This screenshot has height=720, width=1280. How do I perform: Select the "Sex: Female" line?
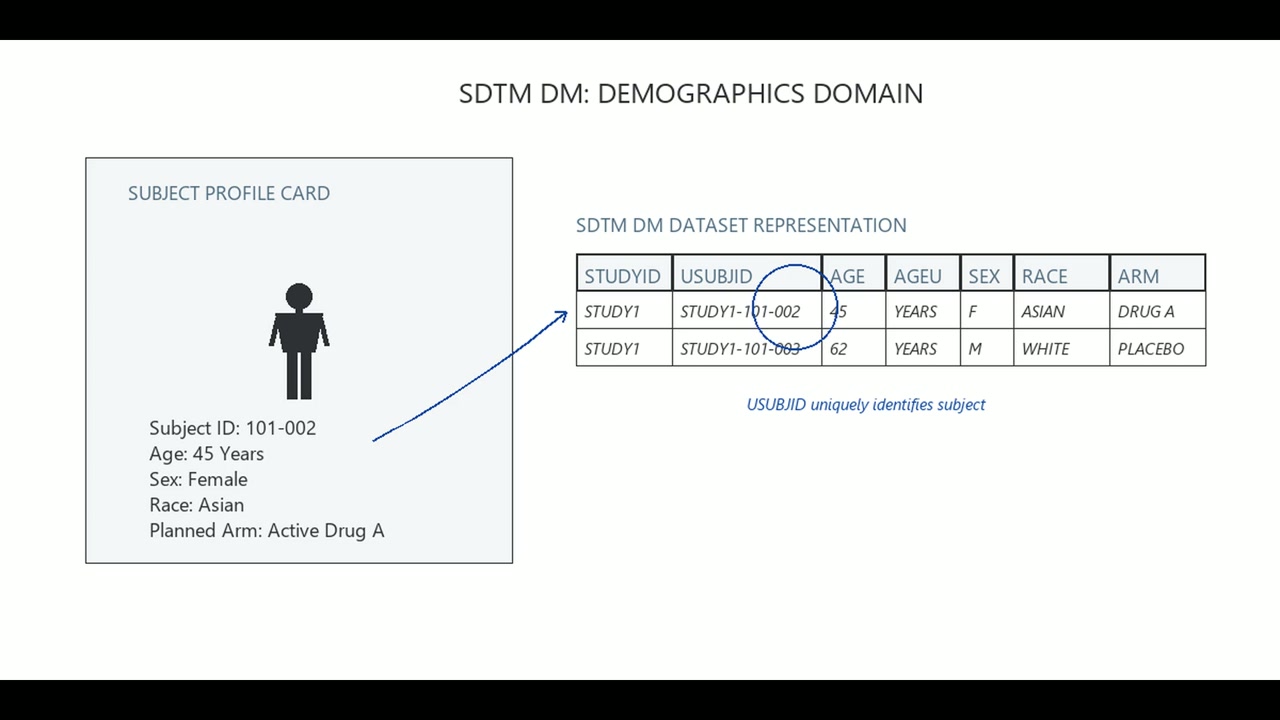coord(198,479)
